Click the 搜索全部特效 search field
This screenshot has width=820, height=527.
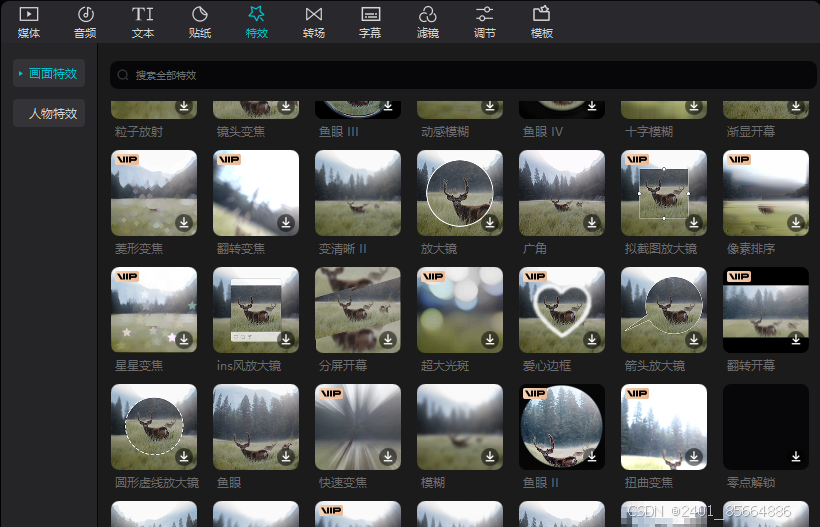463,75
